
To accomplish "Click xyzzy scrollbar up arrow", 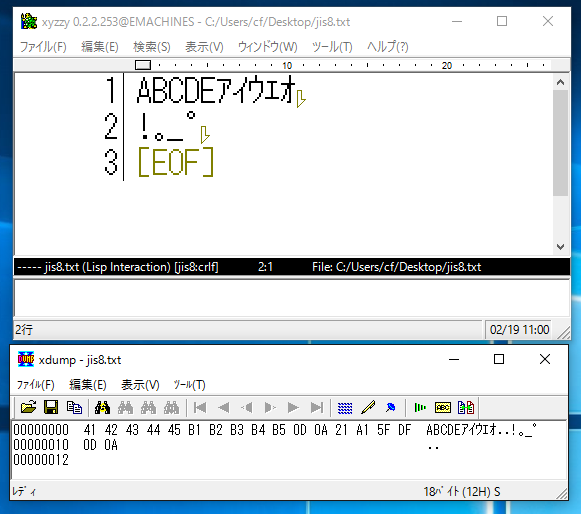I will coord(560,82).
